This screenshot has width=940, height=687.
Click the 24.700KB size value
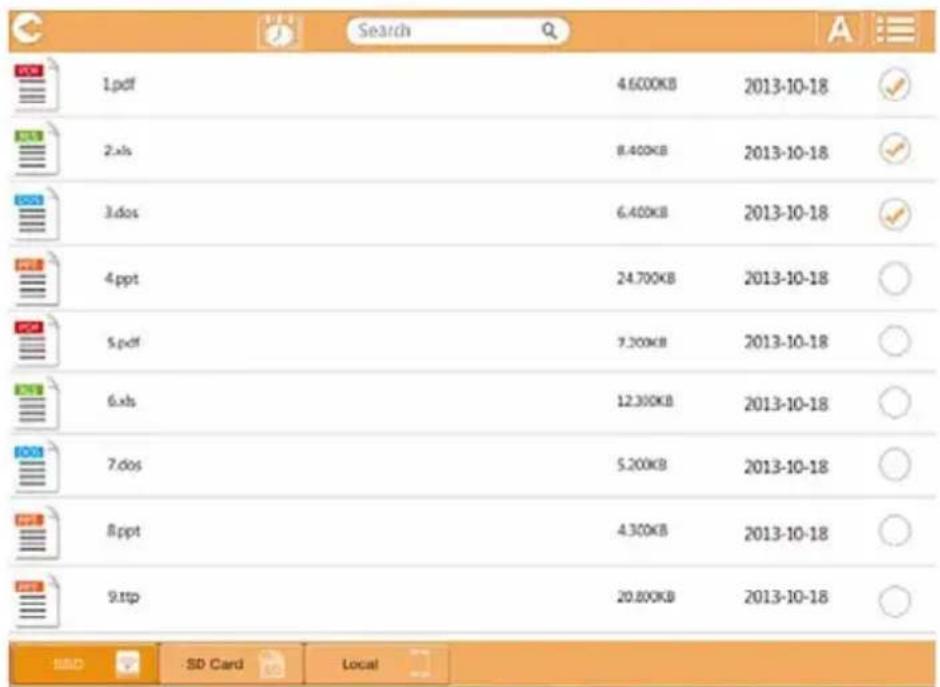pyautogui.click(x=646, y=278)
